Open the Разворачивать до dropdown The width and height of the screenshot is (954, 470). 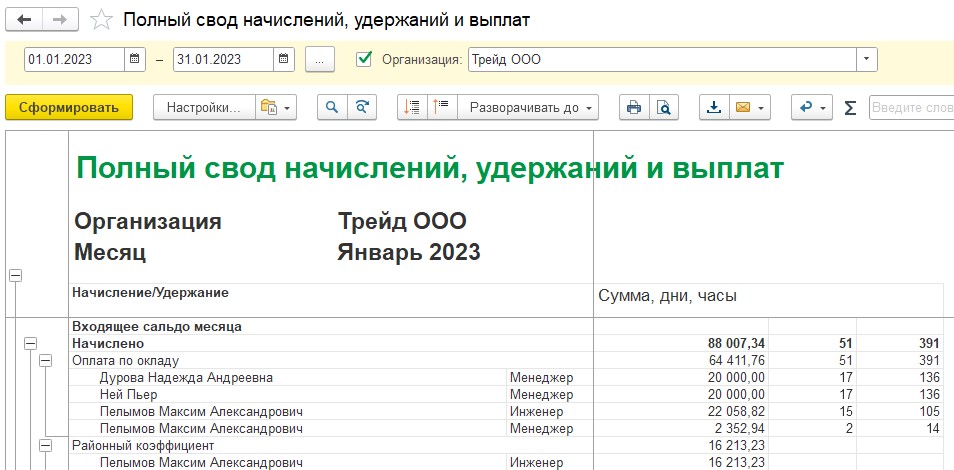tap(528, 108)
